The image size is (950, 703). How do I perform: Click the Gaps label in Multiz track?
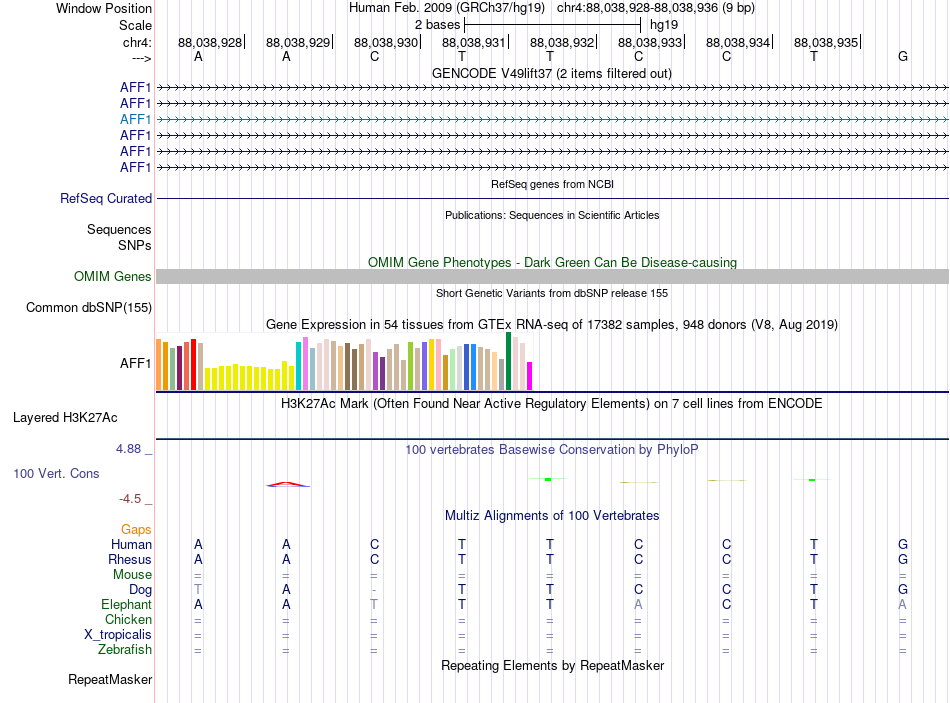point(136,530)
